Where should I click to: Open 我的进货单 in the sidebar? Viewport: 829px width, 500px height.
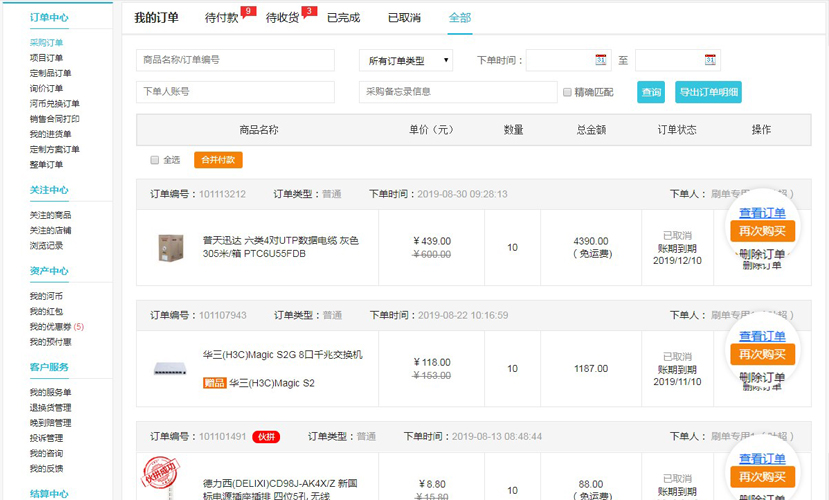click(x=50, y=134)
